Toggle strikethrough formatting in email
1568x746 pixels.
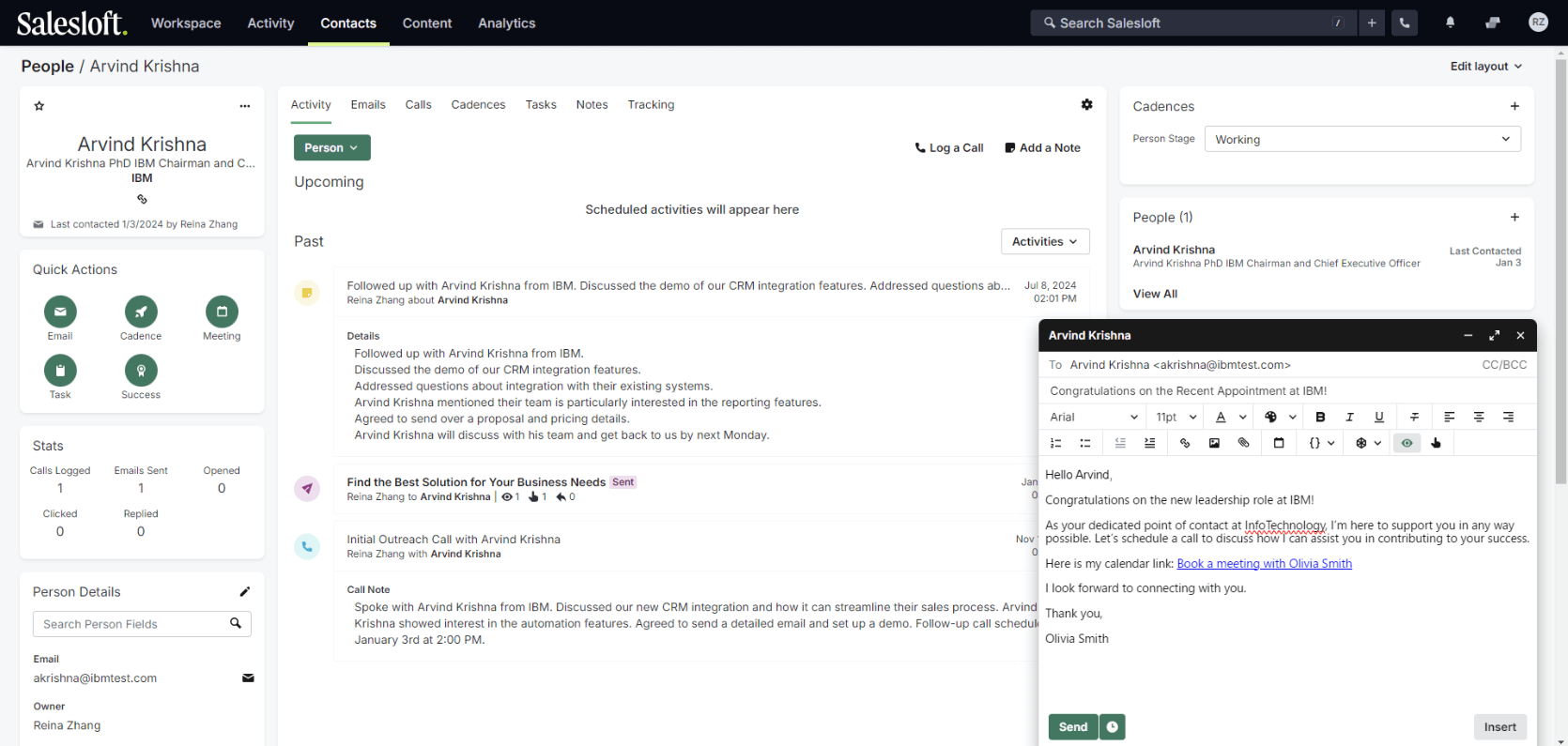pos(1414,417)
